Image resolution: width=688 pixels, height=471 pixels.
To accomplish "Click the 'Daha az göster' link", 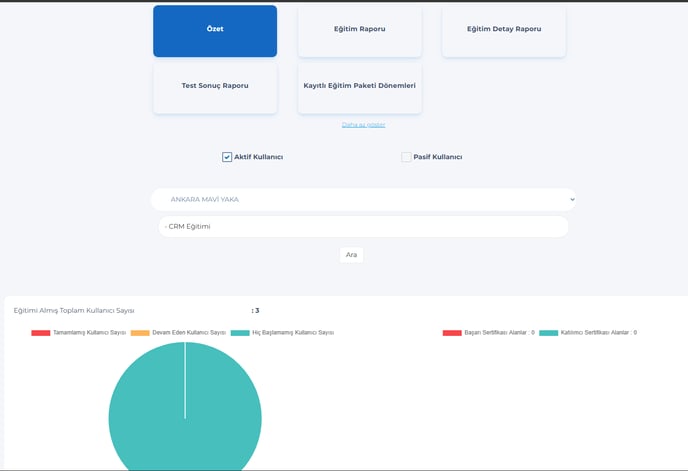I will pos(363,125).
